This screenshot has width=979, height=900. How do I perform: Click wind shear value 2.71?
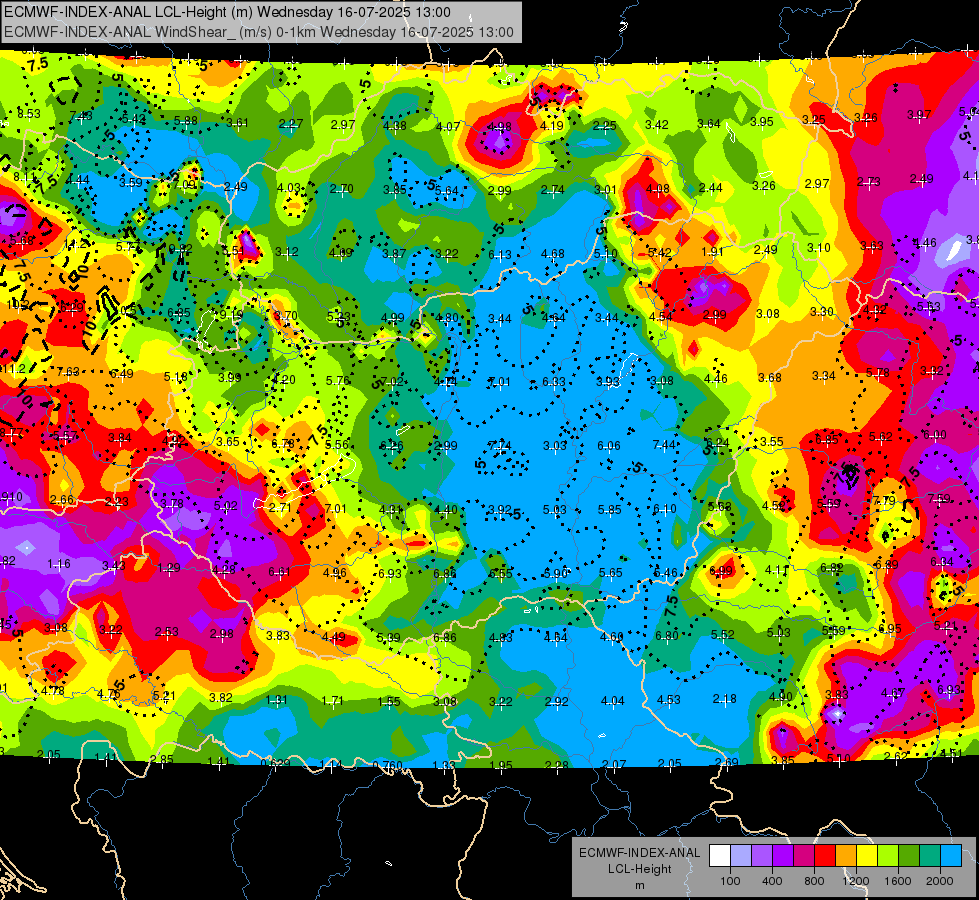280,507
